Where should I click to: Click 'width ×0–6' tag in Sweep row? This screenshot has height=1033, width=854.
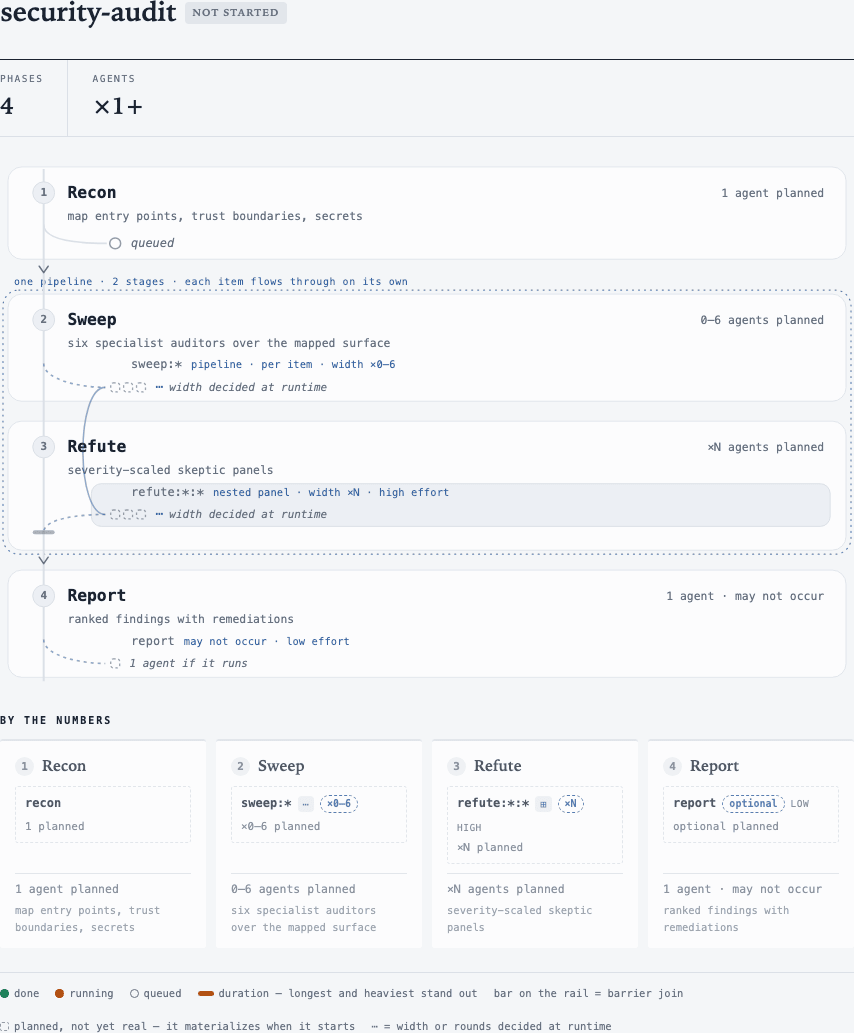363,364
